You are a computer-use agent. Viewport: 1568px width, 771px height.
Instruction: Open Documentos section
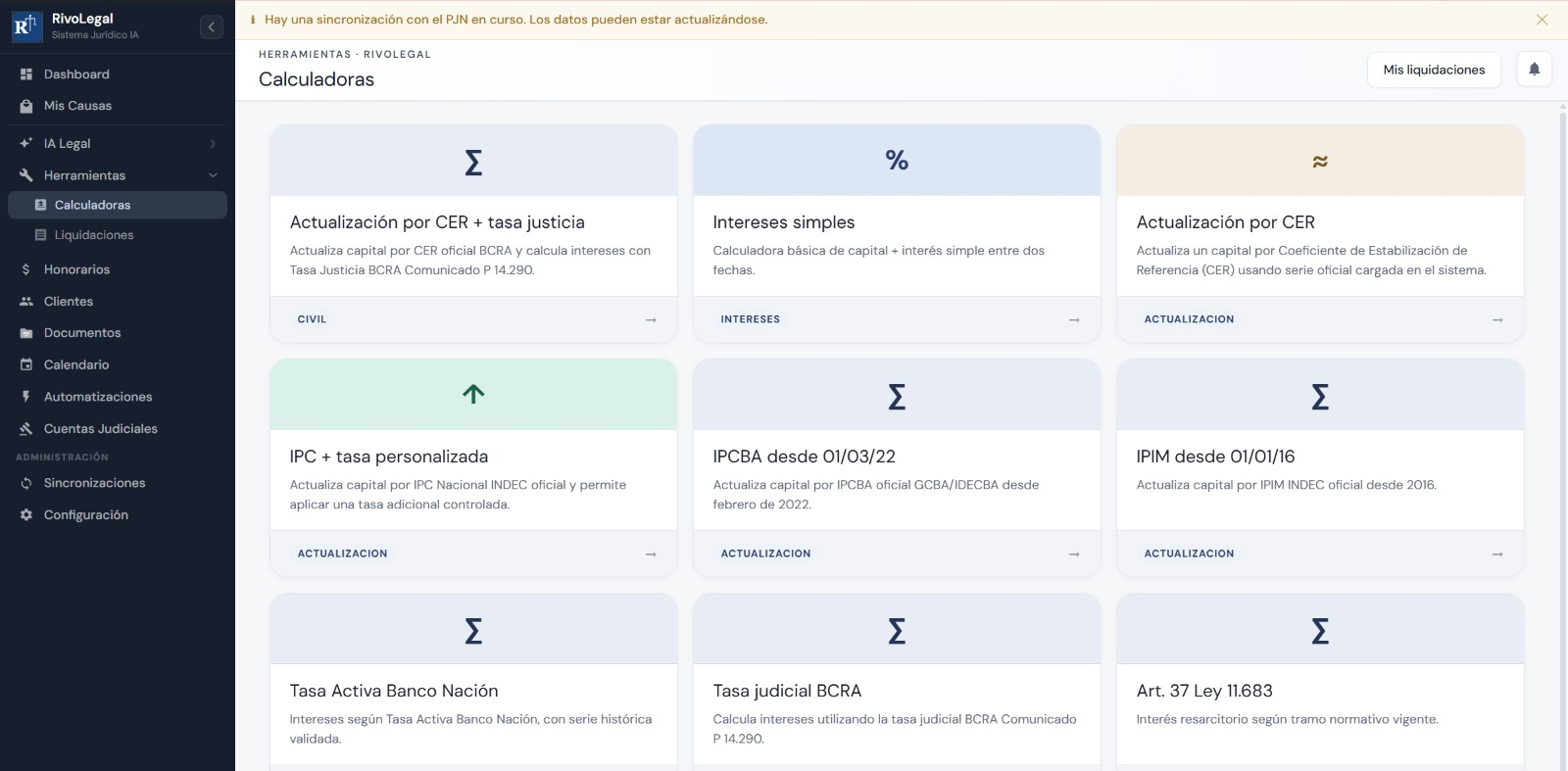(x=118, y=333)
